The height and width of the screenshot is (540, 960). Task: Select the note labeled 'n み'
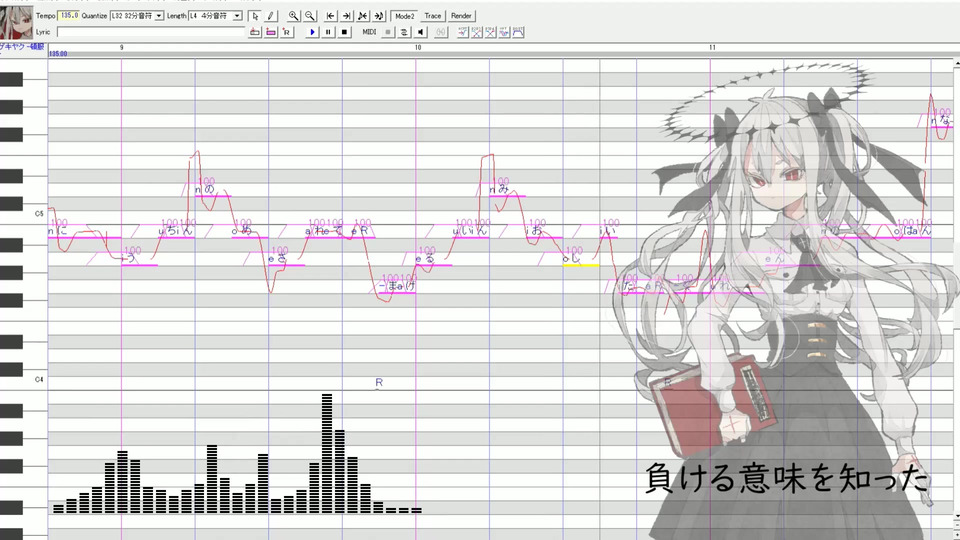[x=507, y=191]
